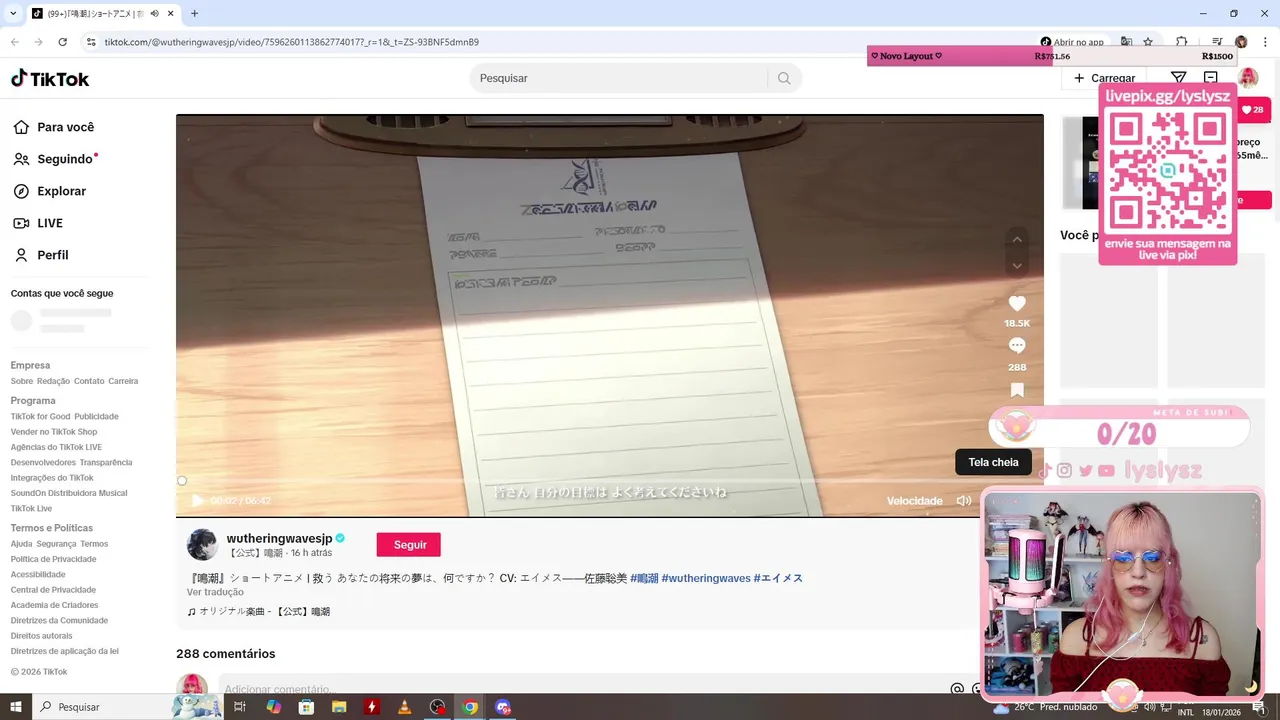Screen dimensions: 1280x720
Task: Show translation with Ver tradução
Action: (x=215, y=592)
